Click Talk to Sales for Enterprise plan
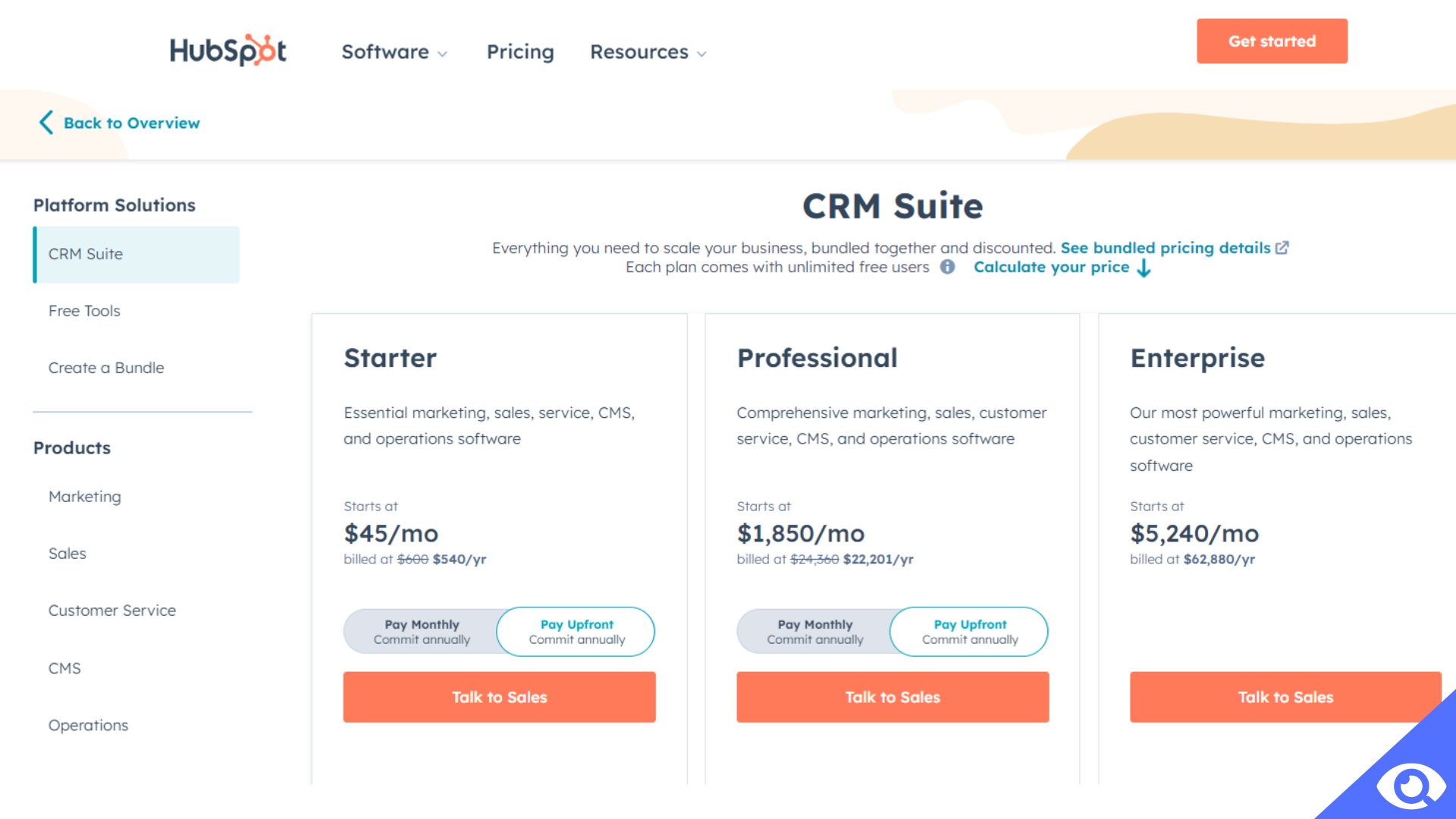 1285,697
